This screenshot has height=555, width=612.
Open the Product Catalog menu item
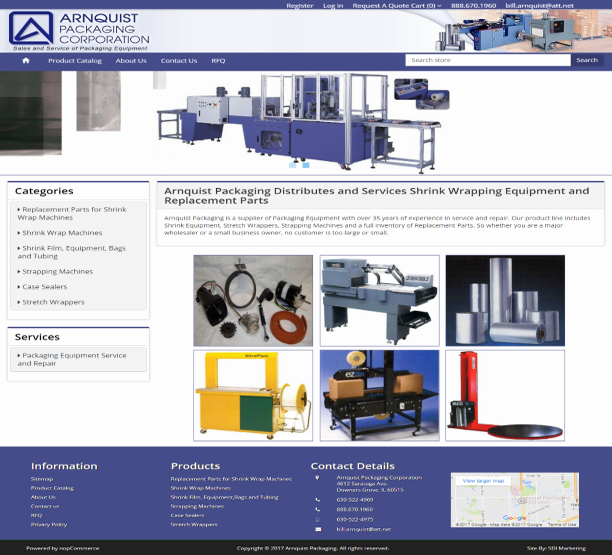(x=75, y=60)
